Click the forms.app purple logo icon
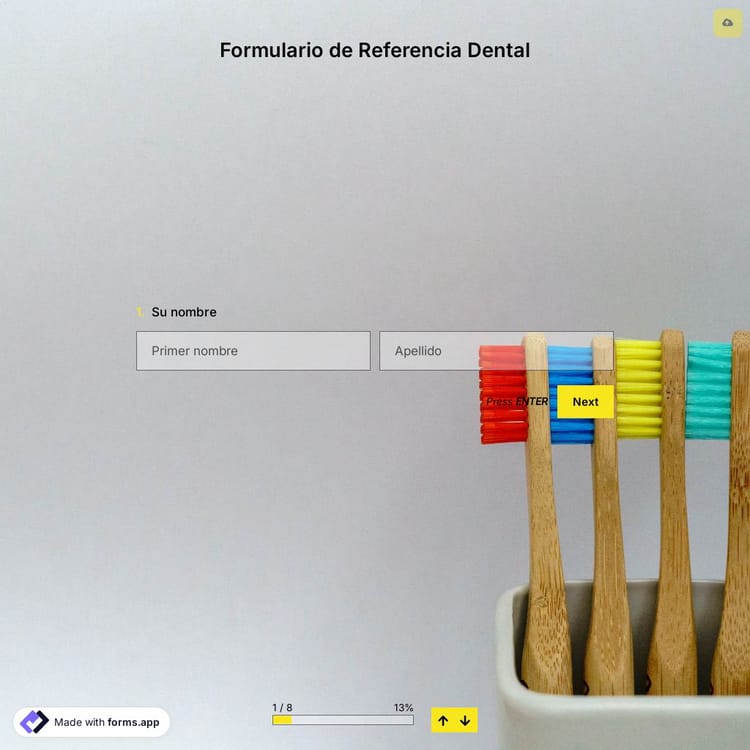This screenshot has width=750, height=750. [34, 722]
